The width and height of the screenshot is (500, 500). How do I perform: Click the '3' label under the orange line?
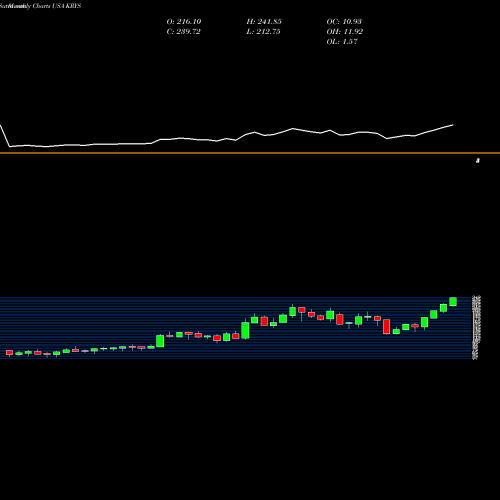point(478,161)
